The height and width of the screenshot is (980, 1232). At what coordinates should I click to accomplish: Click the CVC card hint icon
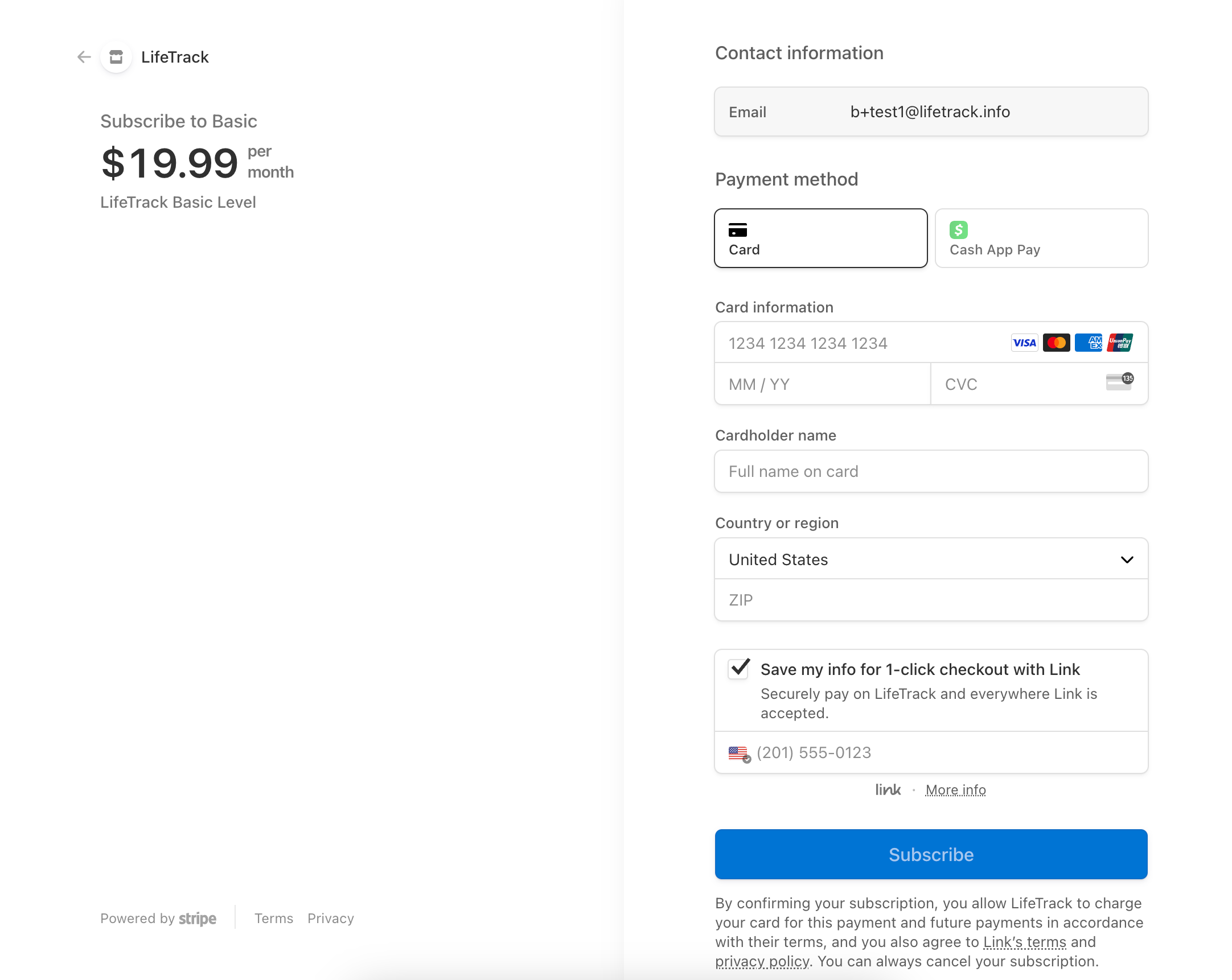tap(1119, 382)
